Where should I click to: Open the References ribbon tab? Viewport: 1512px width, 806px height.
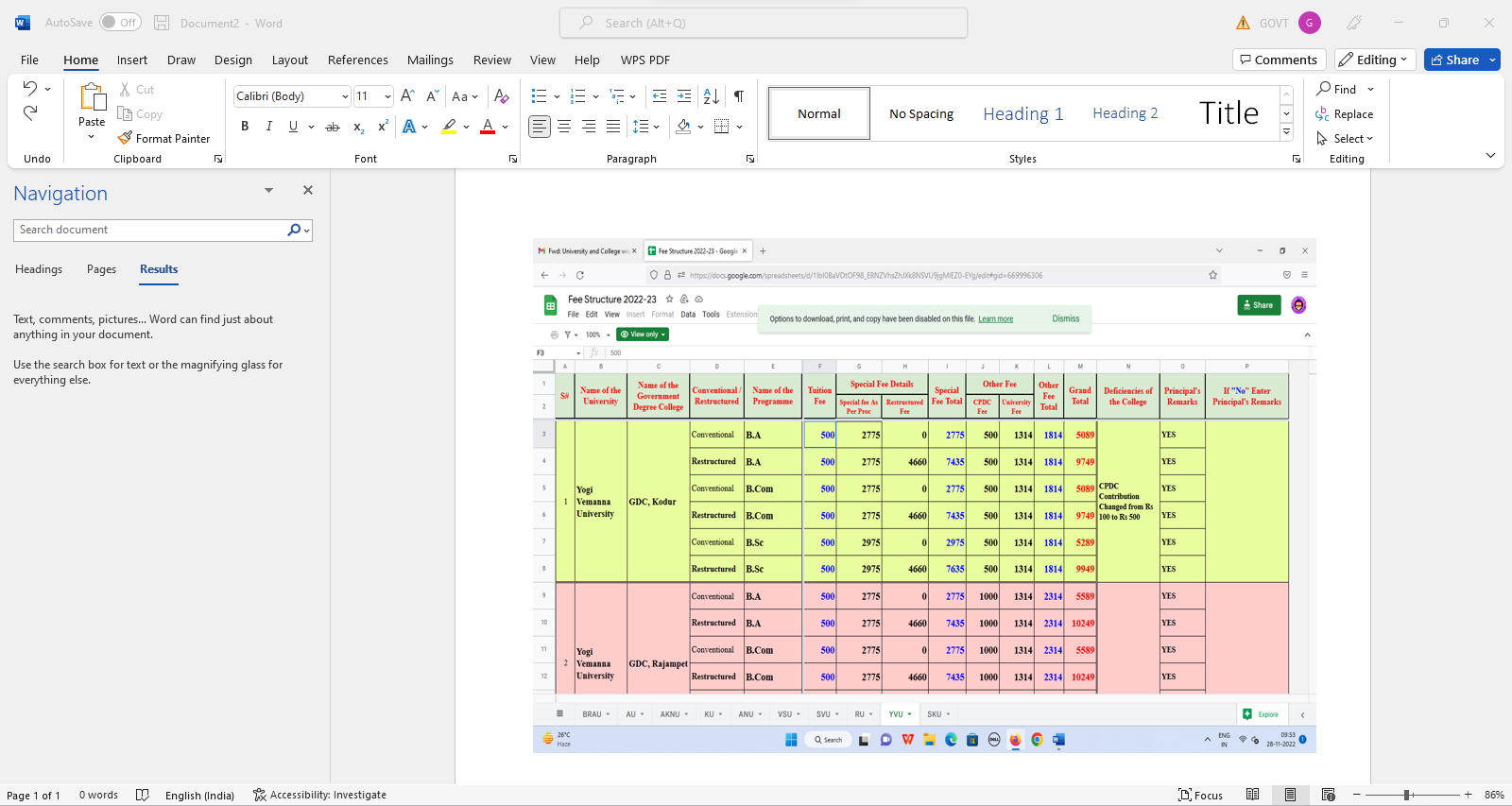pyautogui.click(x=357, y=60)
